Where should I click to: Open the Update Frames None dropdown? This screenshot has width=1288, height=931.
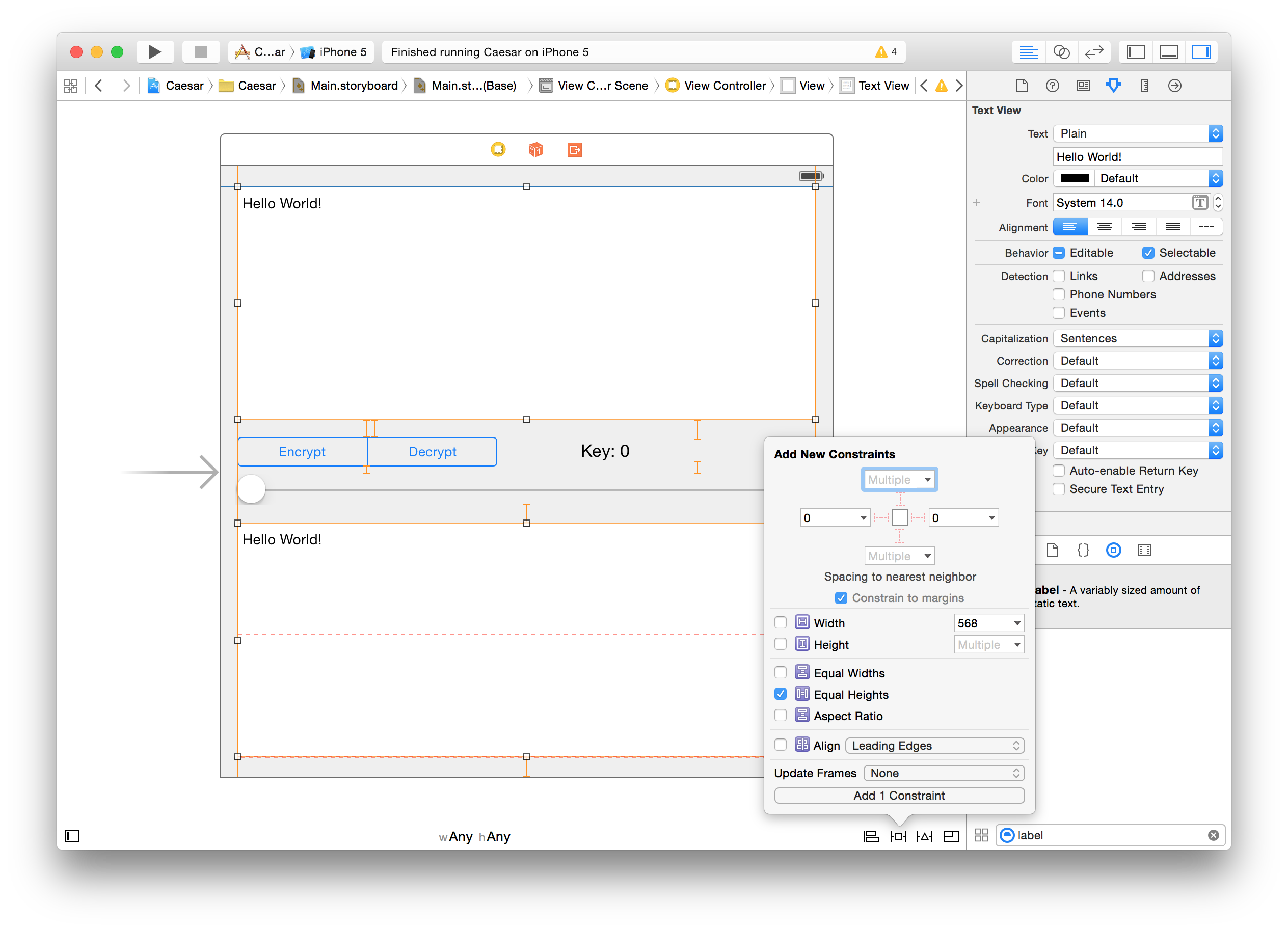coord(944,773)
